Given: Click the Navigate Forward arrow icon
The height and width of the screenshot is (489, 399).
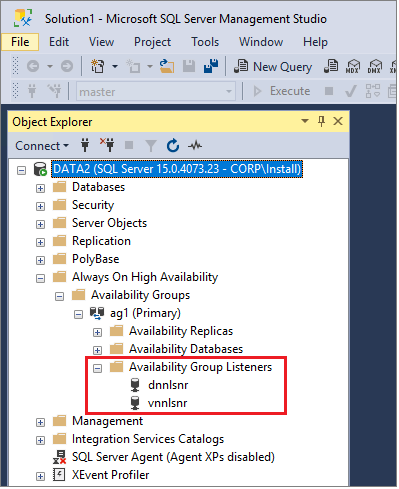Looking at the screenshot, I should tap(67, 66).
